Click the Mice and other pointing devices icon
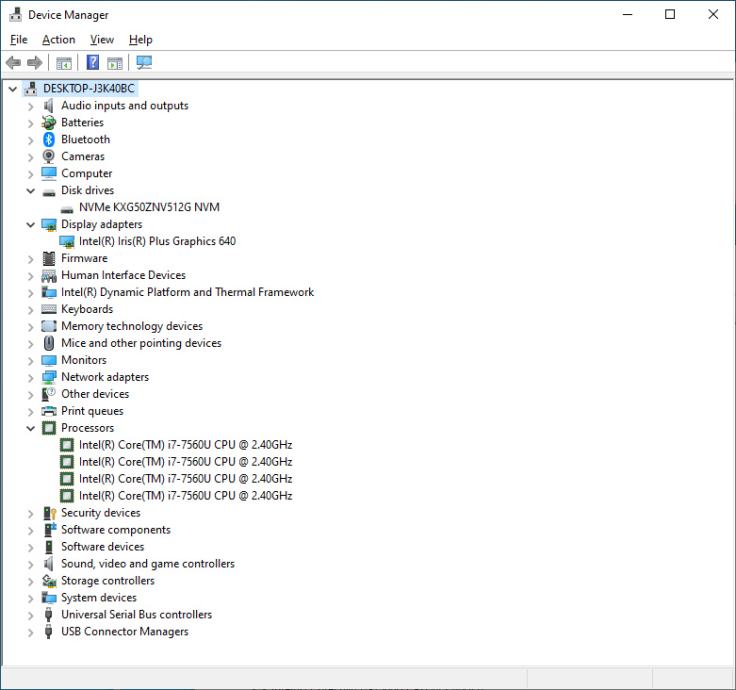This screenshot has height=690, width=736. 49,343
